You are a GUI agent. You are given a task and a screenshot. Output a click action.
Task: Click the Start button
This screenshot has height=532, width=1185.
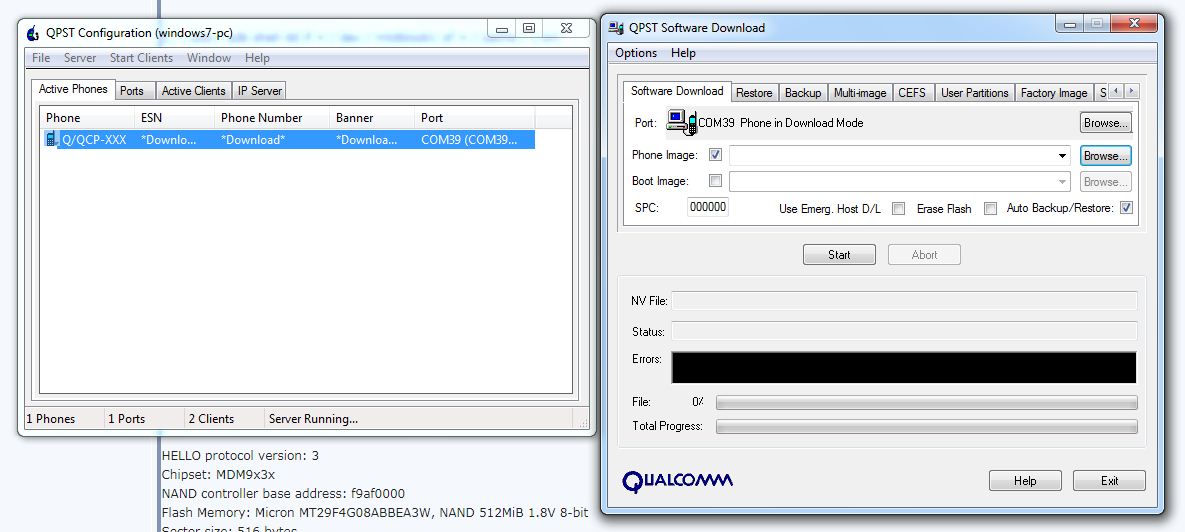(x=839, y=255)
